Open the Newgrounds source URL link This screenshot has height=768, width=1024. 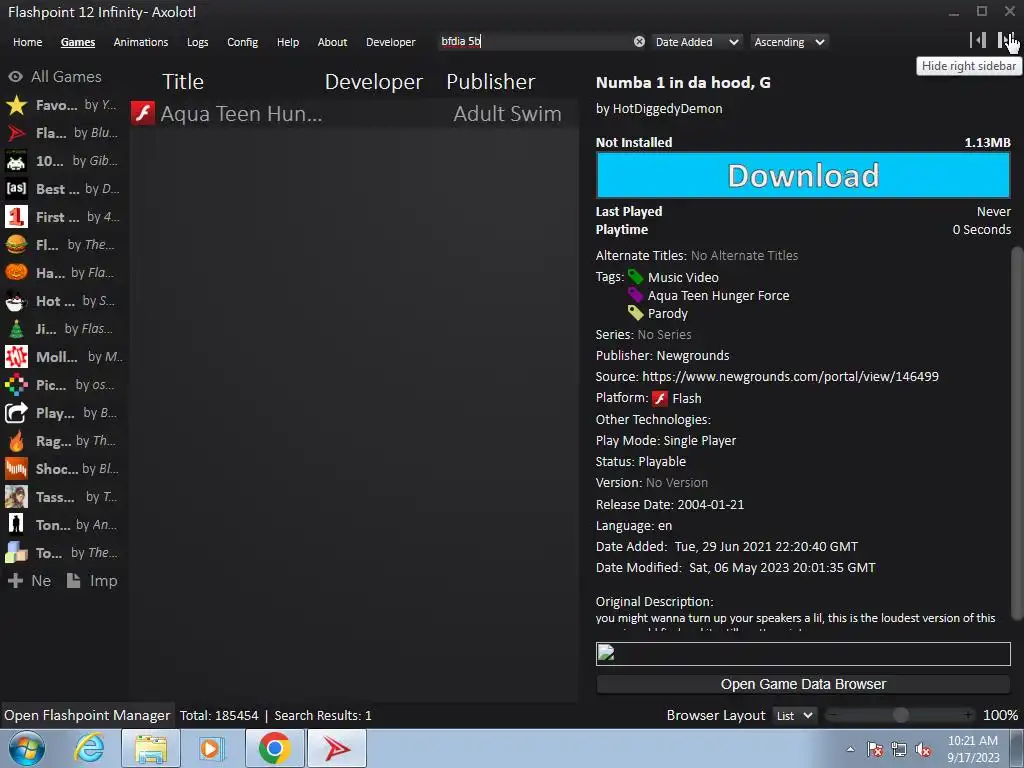790,377
